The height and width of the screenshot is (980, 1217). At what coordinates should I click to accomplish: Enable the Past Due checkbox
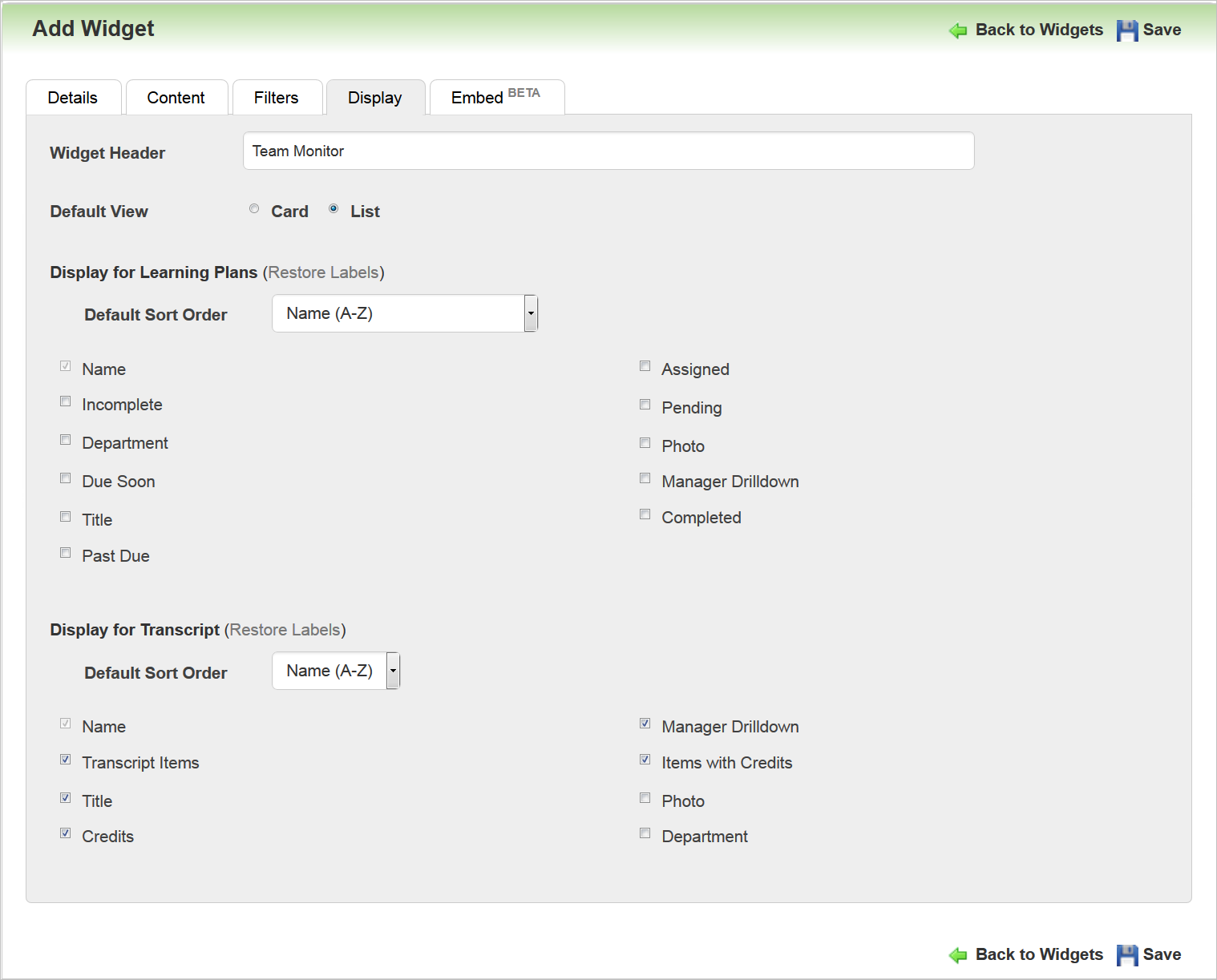pyautogui.click(x=66, y=553)
